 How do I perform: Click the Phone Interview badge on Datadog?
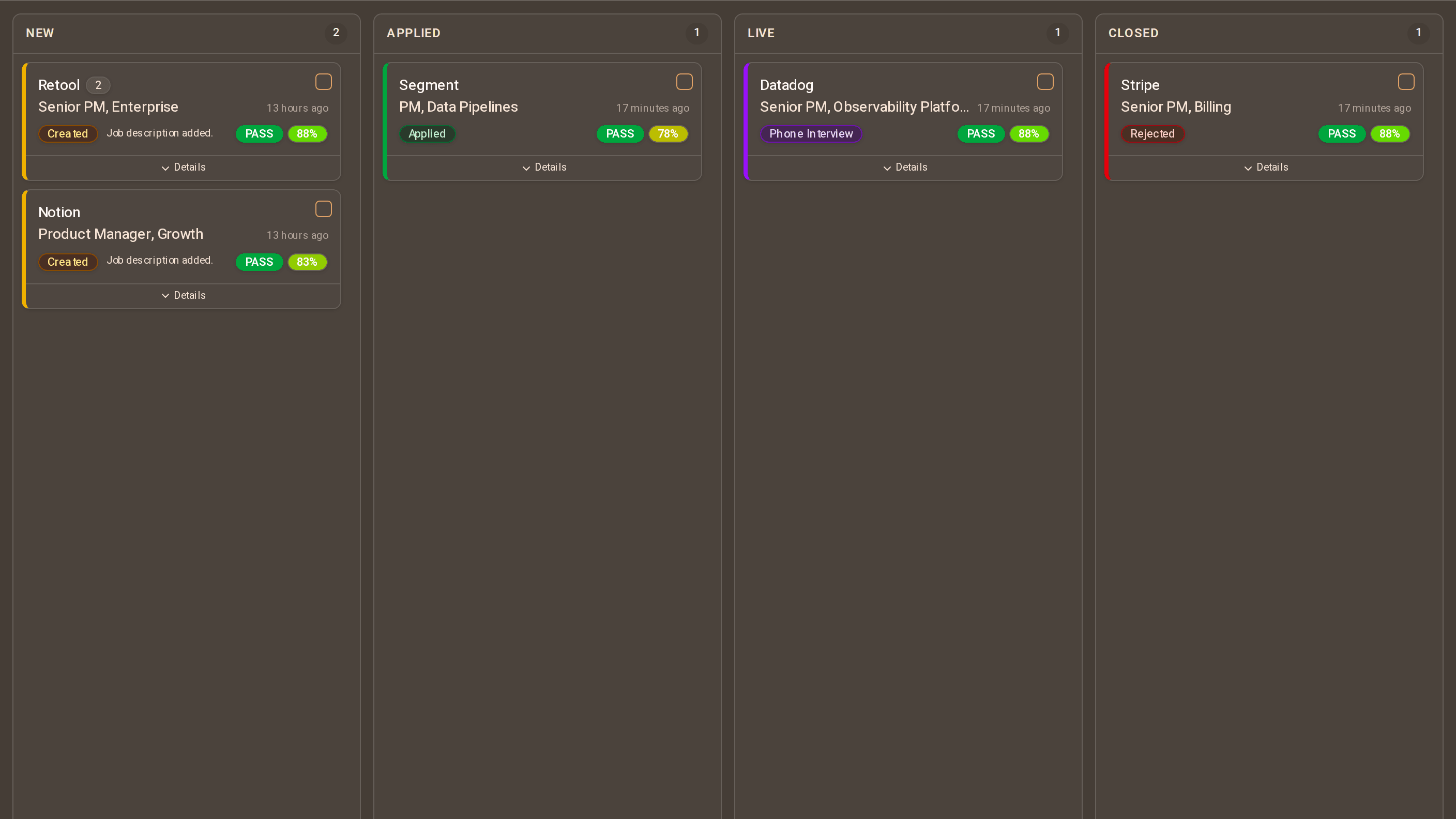(x=811, y=134)
